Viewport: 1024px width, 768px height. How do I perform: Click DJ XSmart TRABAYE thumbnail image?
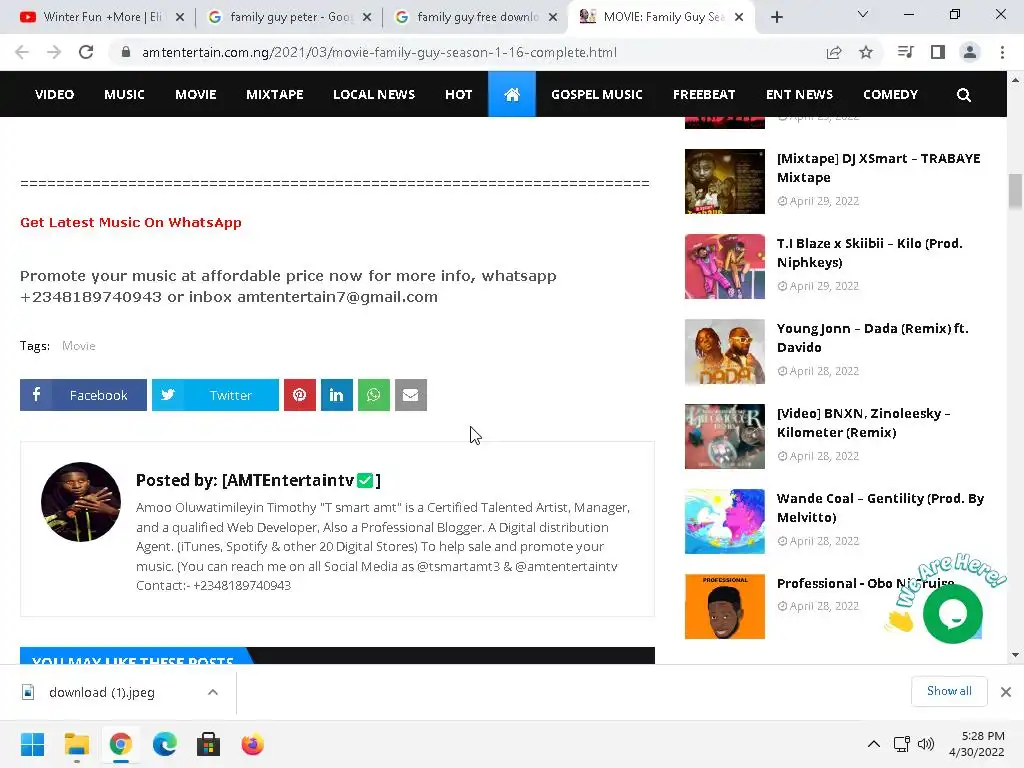(724, 182)
